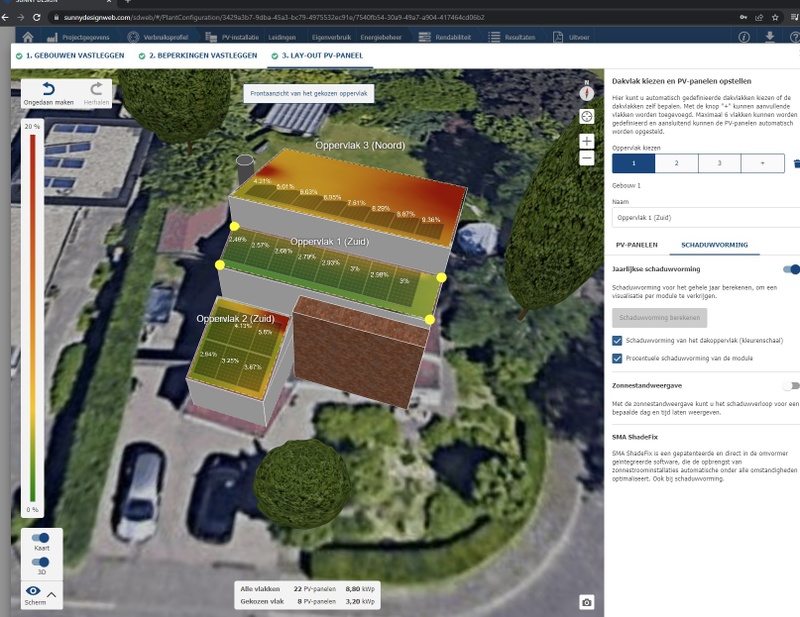800x617 pixels.
Task: Switch to SCHADUWVORMING tab
Action: coord(714,245)
